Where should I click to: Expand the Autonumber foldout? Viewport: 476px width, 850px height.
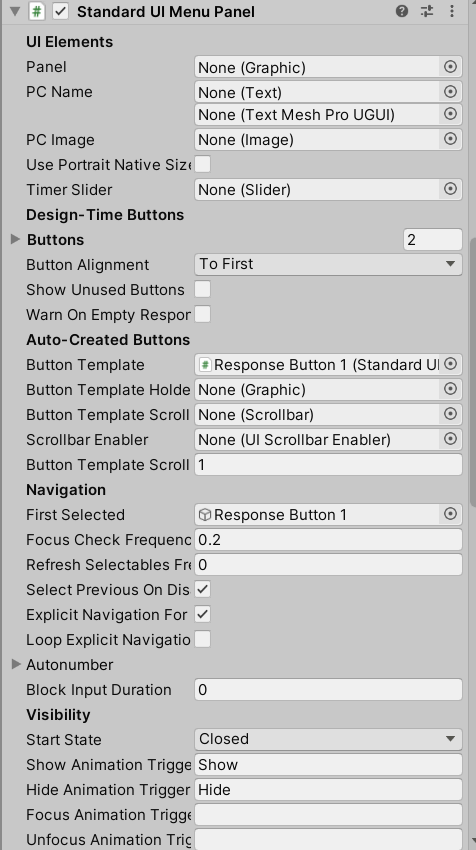coord(15,664)
